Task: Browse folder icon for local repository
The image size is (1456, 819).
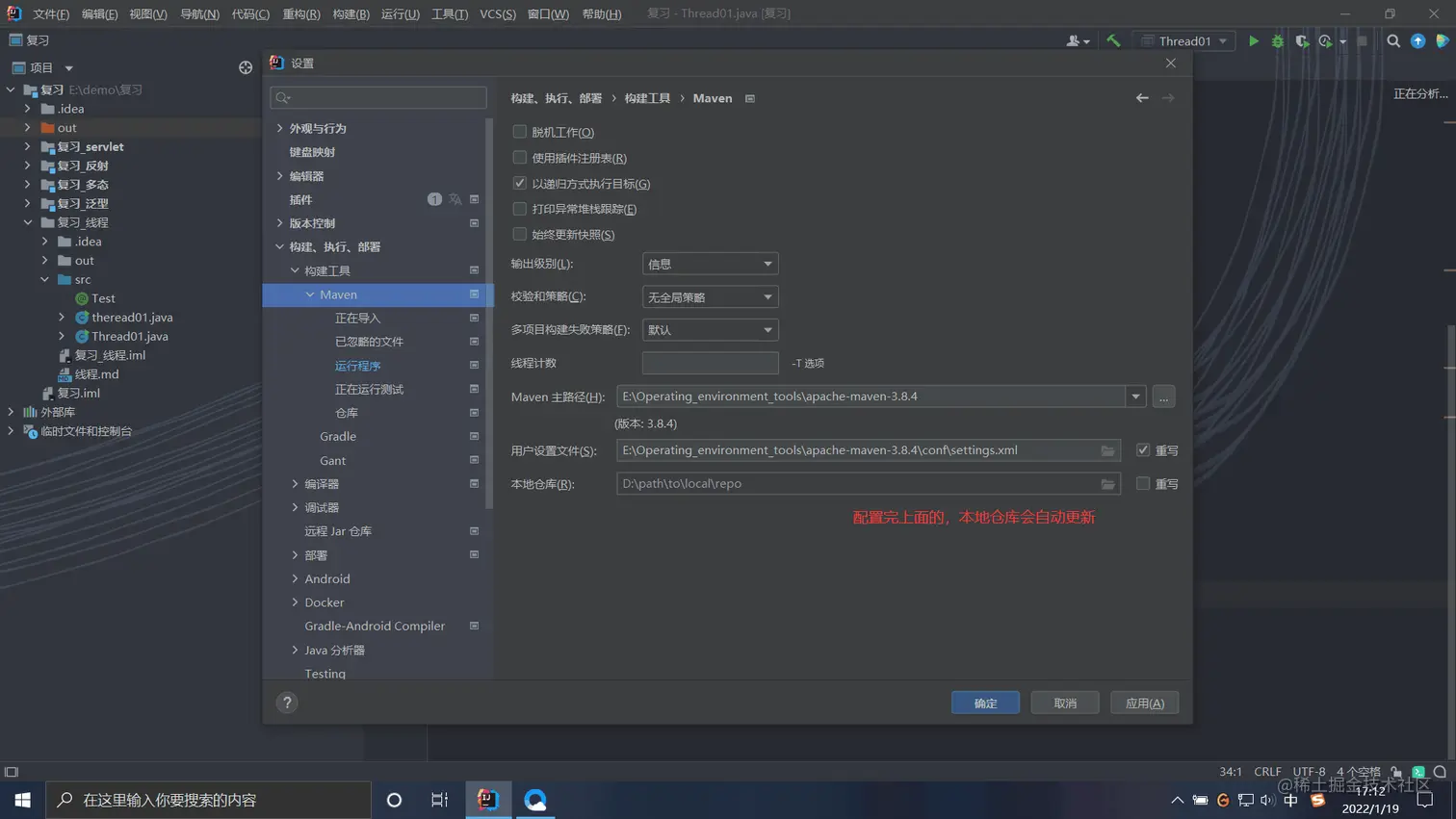Action: 1108,484
